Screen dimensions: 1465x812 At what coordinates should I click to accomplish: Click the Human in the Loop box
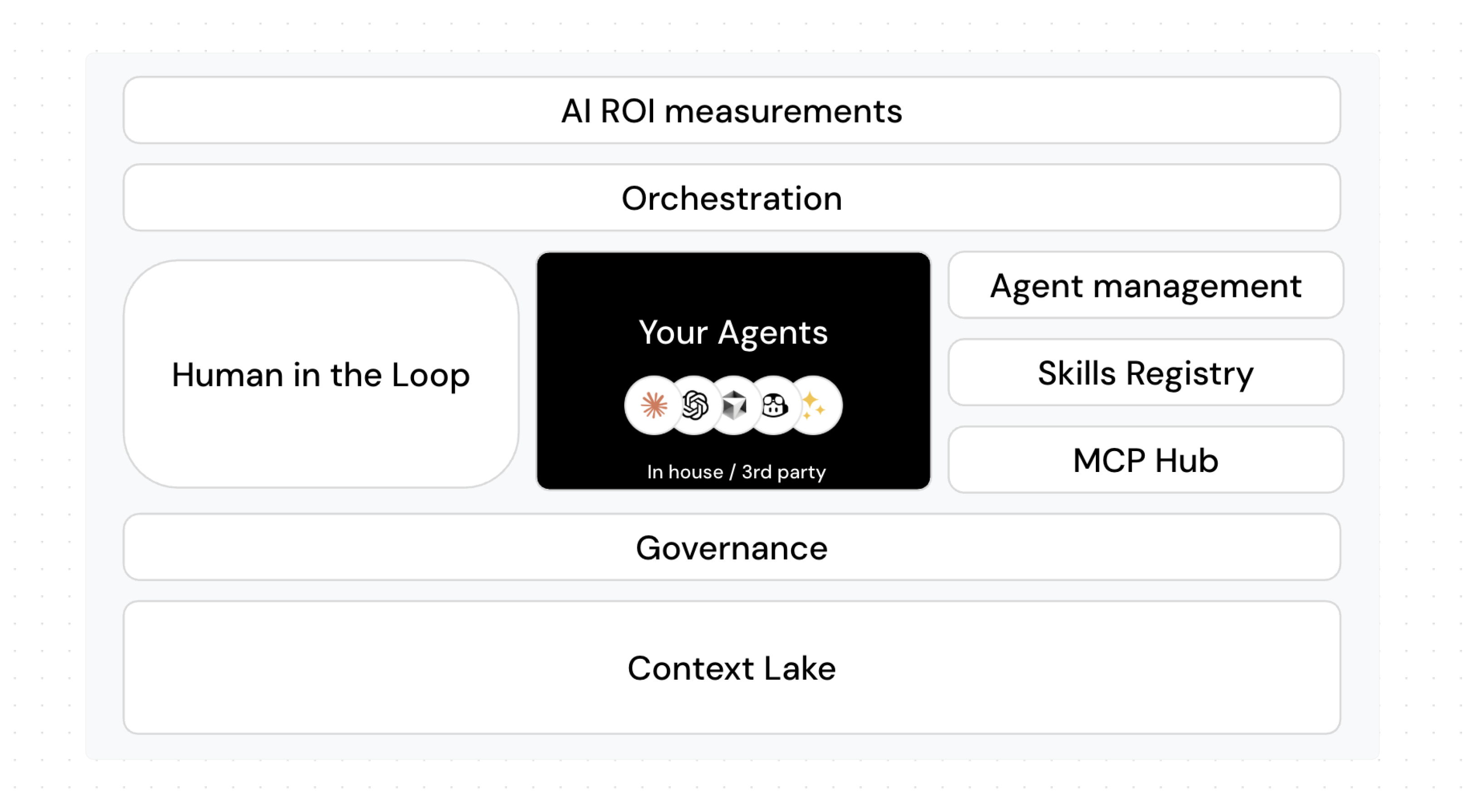coord(321,374)
